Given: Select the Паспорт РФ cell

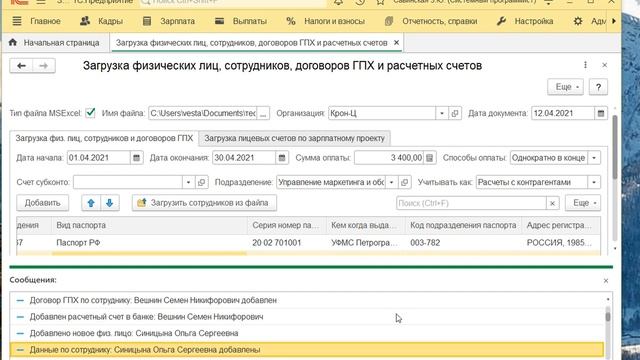Looking at the screenshot, I should point(149,242).
